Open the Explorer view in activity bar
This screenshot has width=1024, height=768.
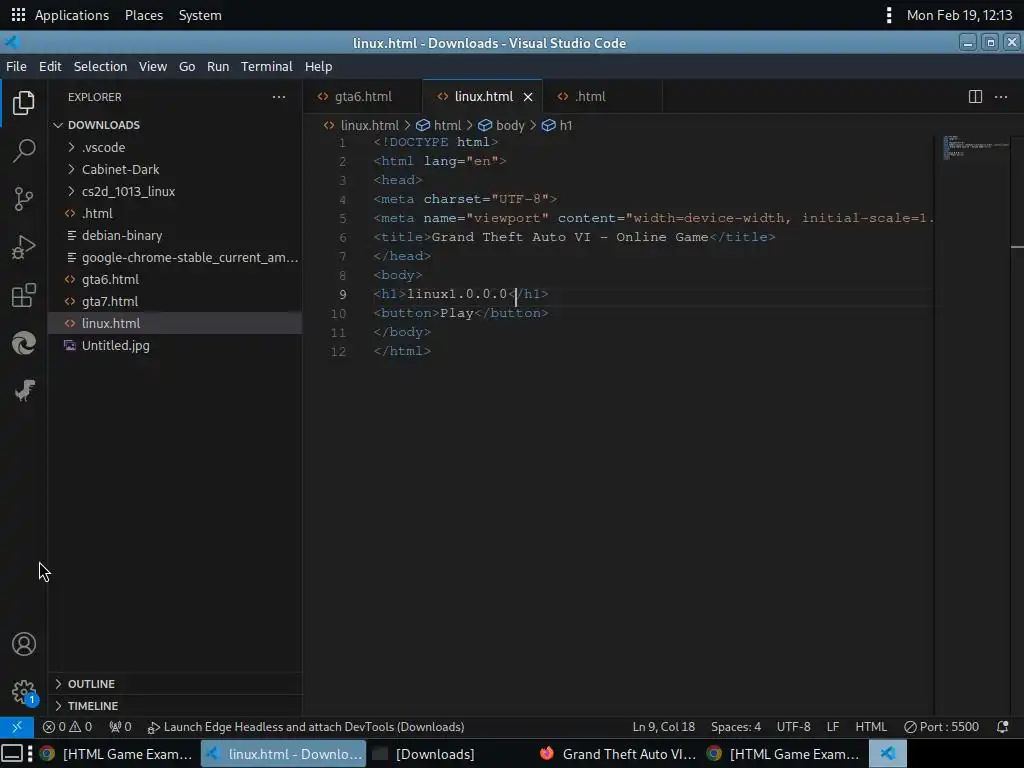(24, 103)
